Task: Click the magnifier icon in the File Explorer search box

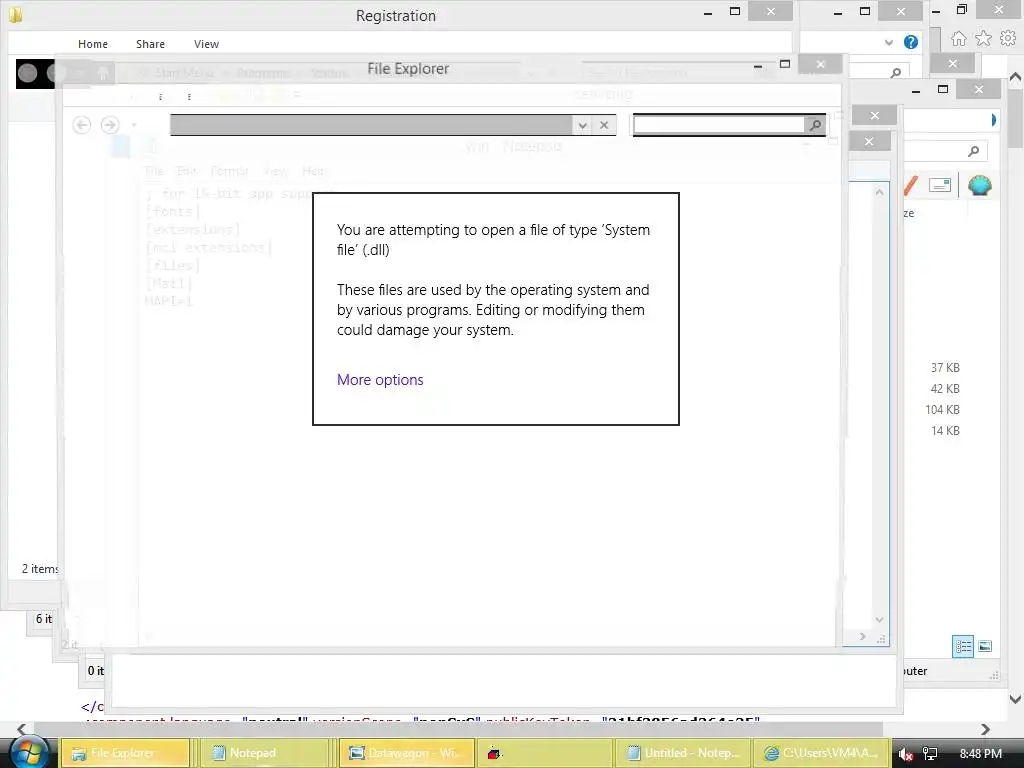Action: tap(814, 124)
